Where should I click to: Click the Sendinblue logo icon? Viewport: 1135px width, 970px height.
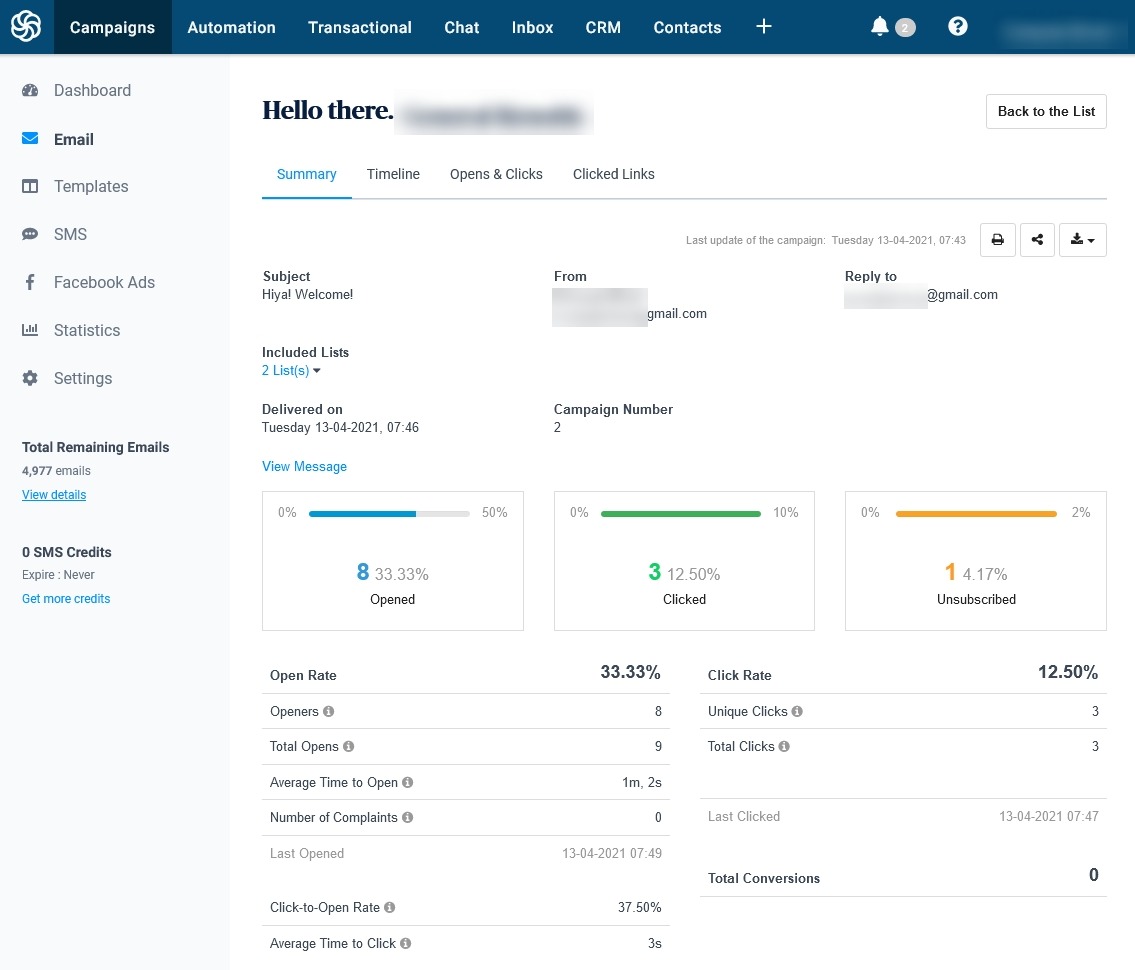pos(26,27)
